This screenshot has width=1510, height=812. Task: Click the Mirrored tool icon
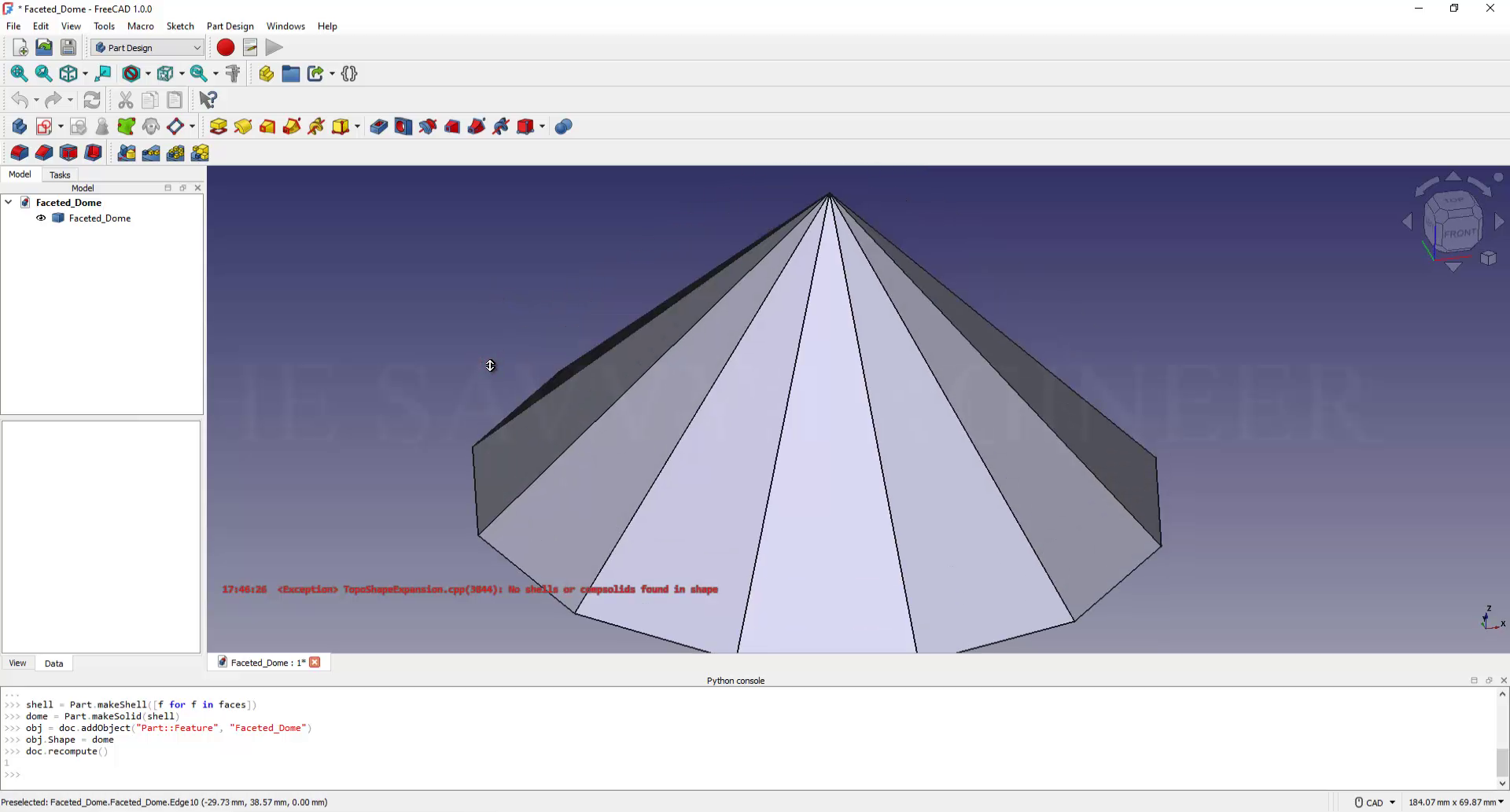click(127, 153)
